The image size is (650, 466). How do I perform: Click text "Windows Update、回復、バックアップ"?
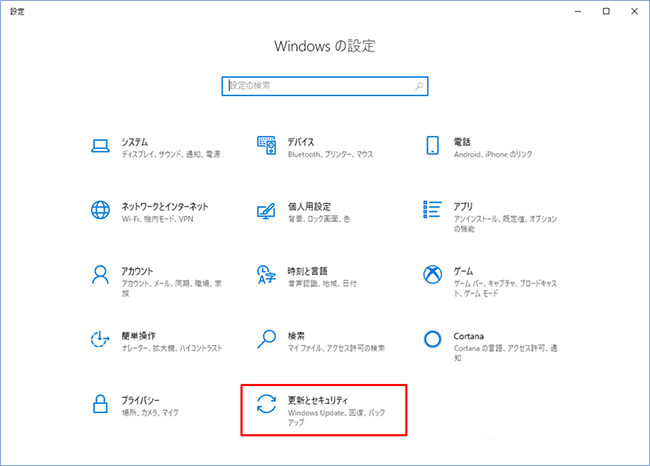pyautogui.click(x=336, y=417)
